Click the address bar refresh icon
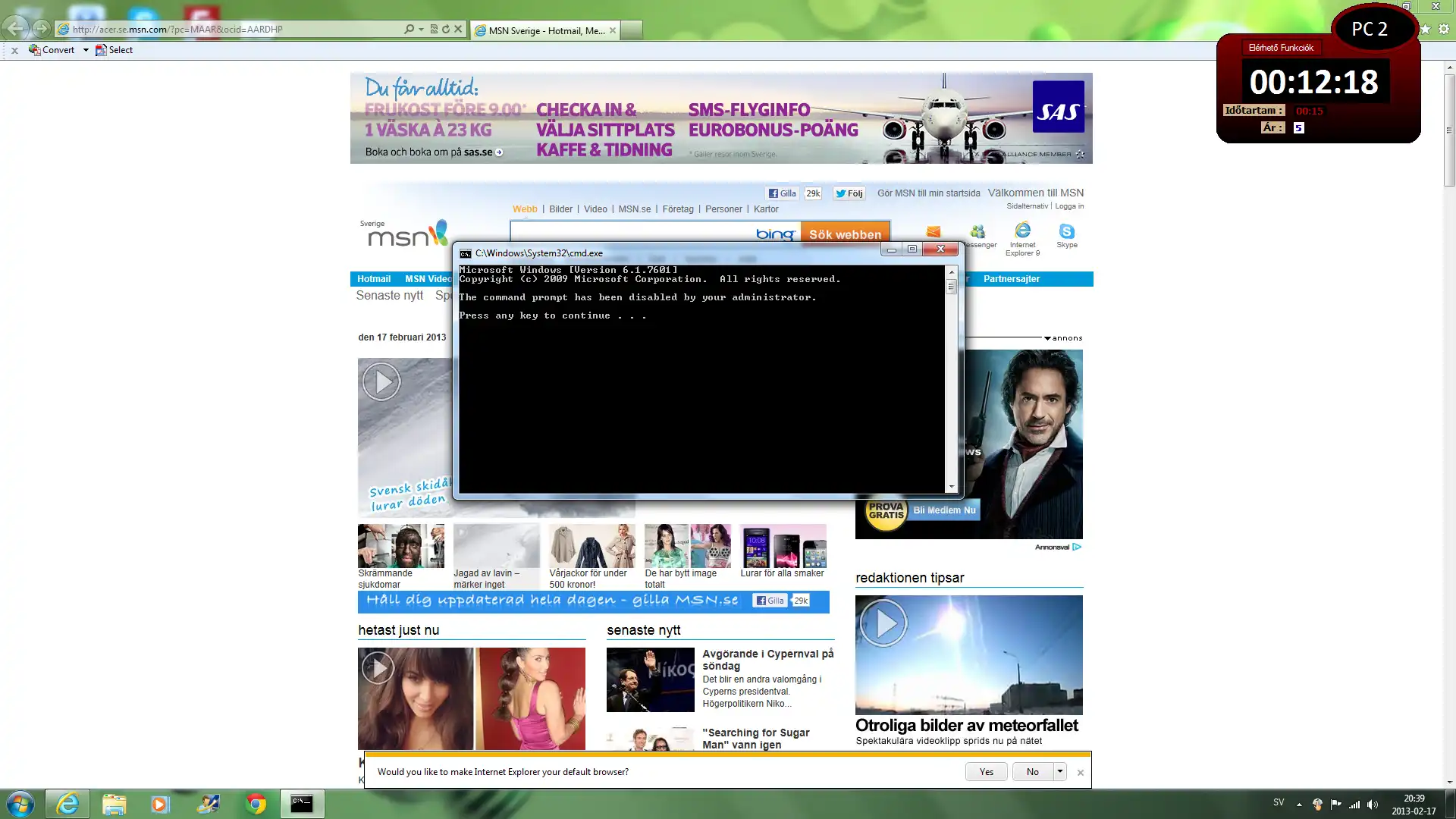The image size is (1456, 819). point(446,29)
